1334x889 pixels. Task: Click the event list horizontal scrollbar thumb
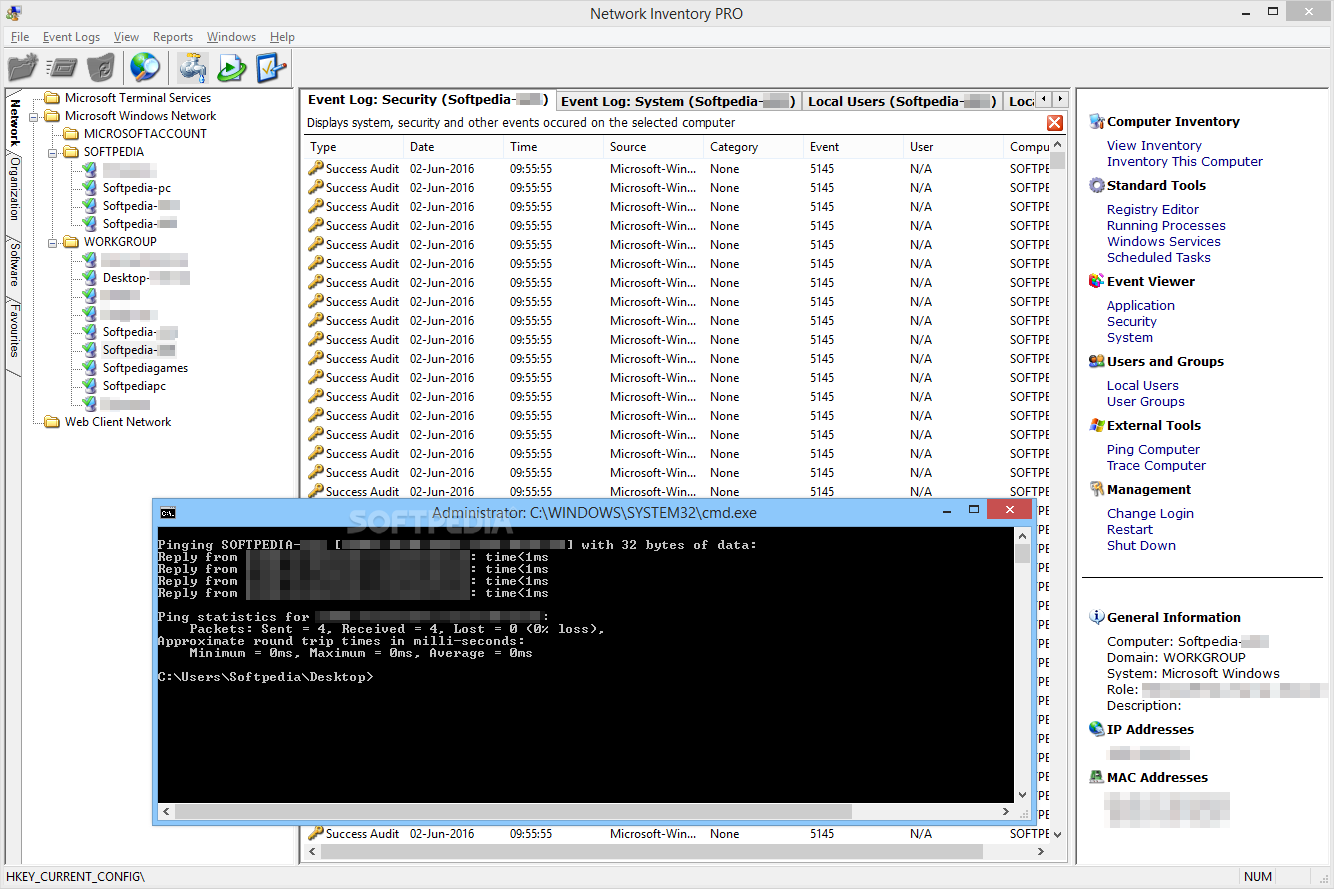(x=651, y=852)
